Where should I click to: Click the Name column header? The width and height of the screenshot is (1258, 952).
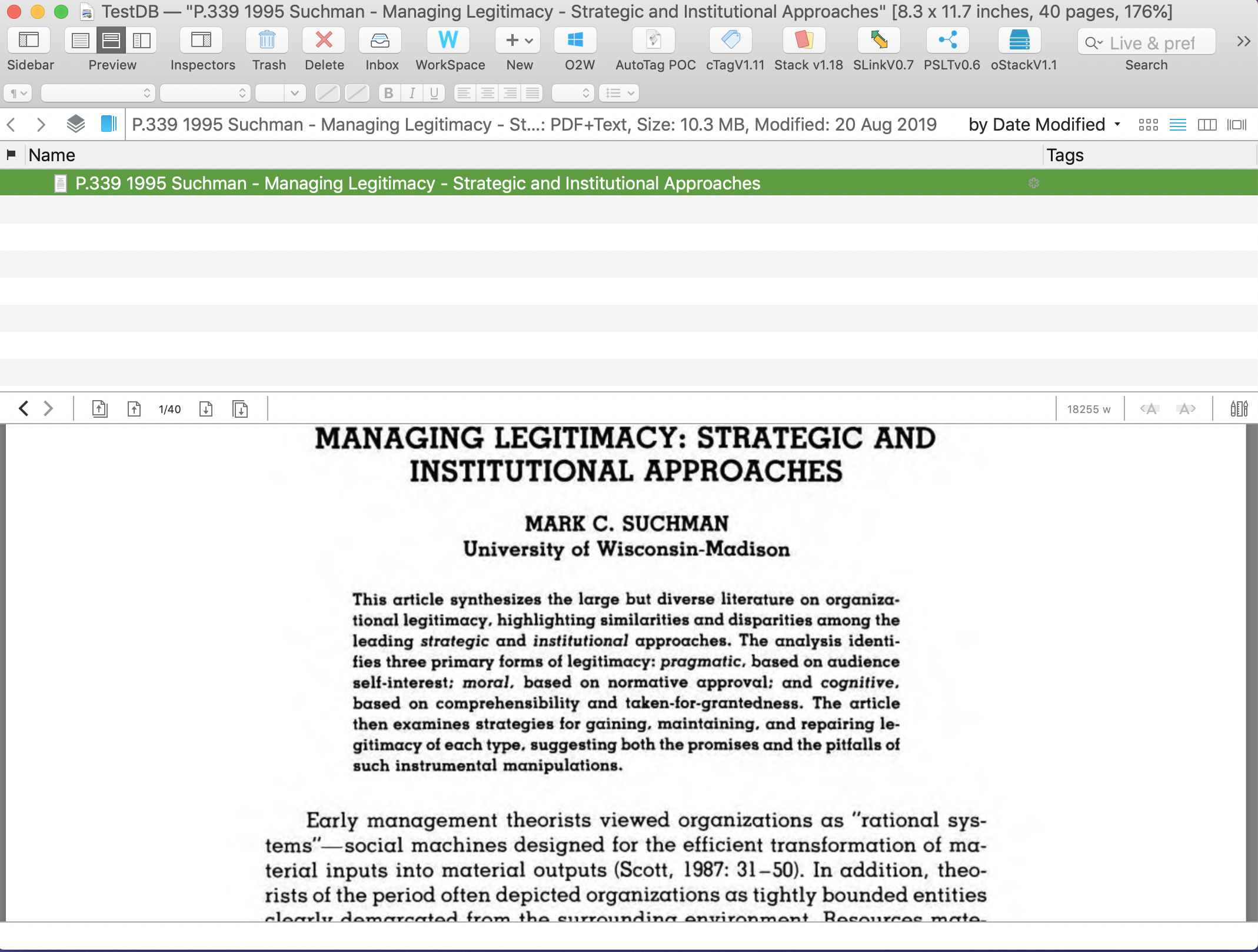coord(52,155)
